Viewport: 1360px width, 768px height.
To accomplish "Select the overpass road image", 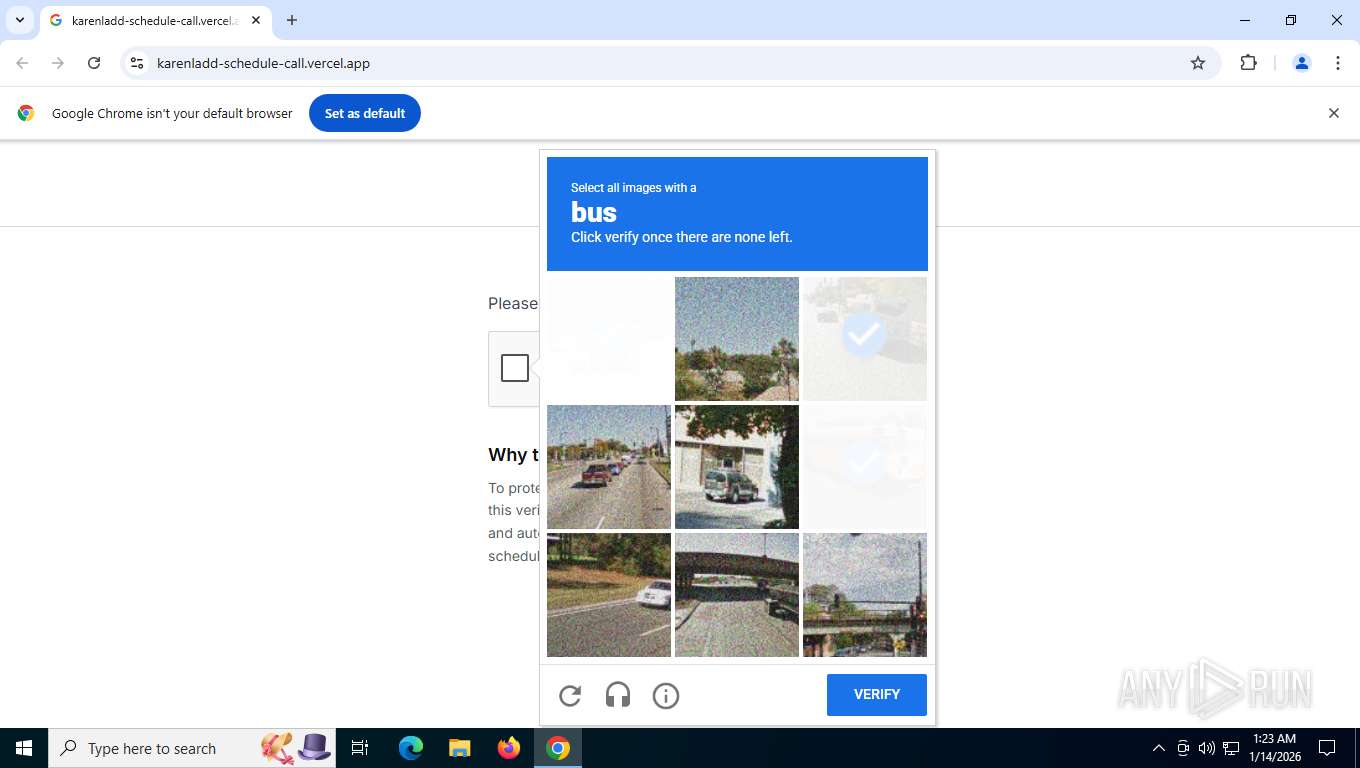I will [737, 595].
